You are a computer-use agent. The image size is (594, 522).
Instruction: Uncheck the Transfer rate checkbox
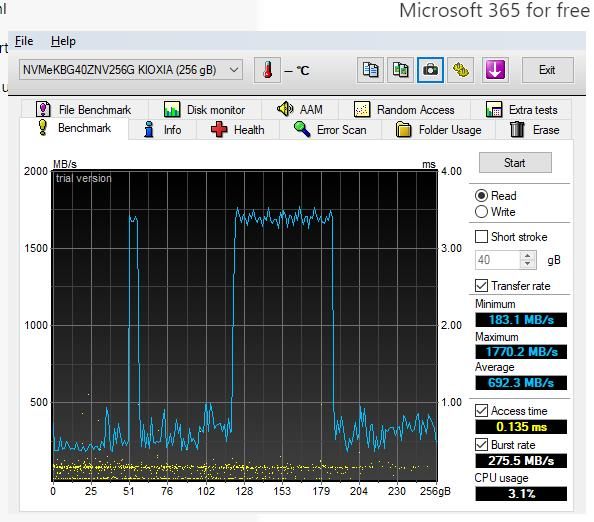[481, 286]
